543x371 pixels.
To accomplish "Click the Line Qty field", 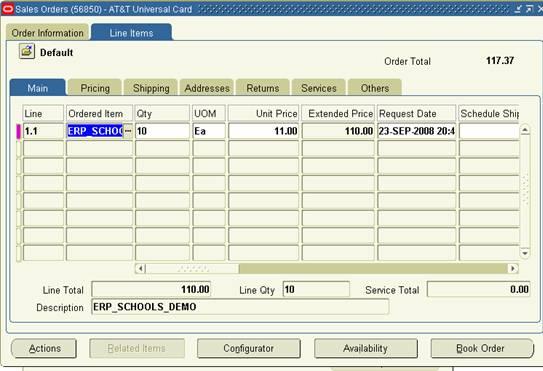I will coord(316,289).
